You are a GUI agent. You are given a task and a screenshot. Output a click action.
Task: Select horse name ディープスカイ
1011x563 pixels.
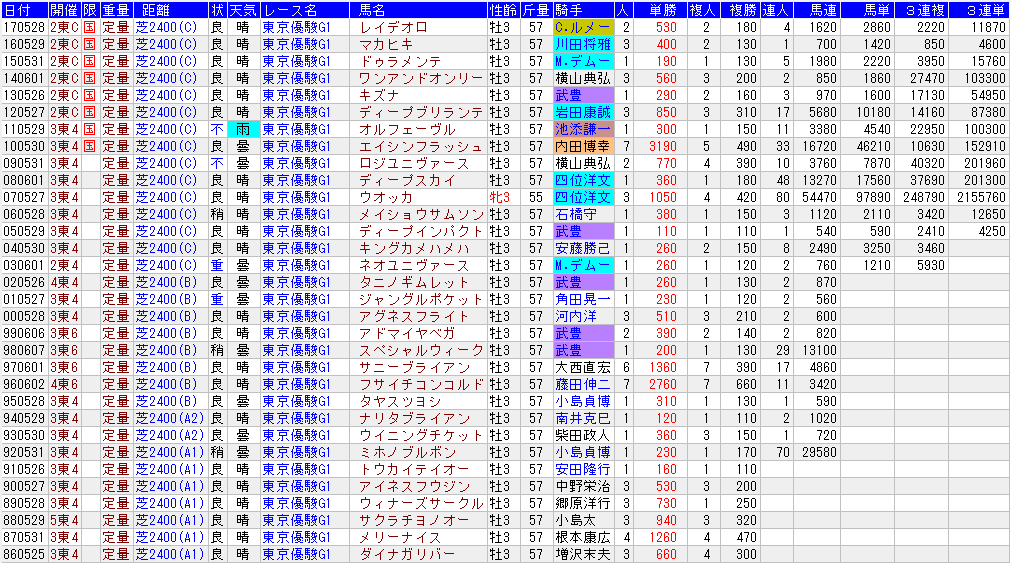[x=407, y=181]
